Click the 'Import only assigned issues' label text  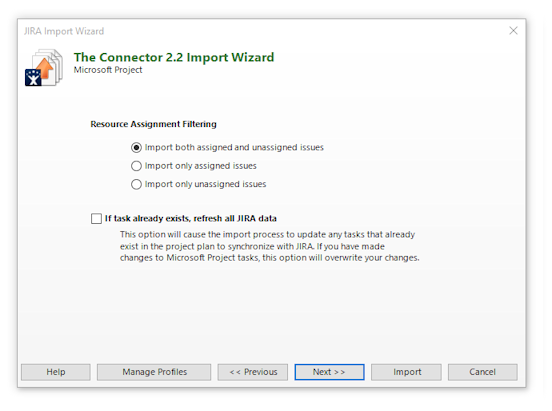[x=201, y=166]
